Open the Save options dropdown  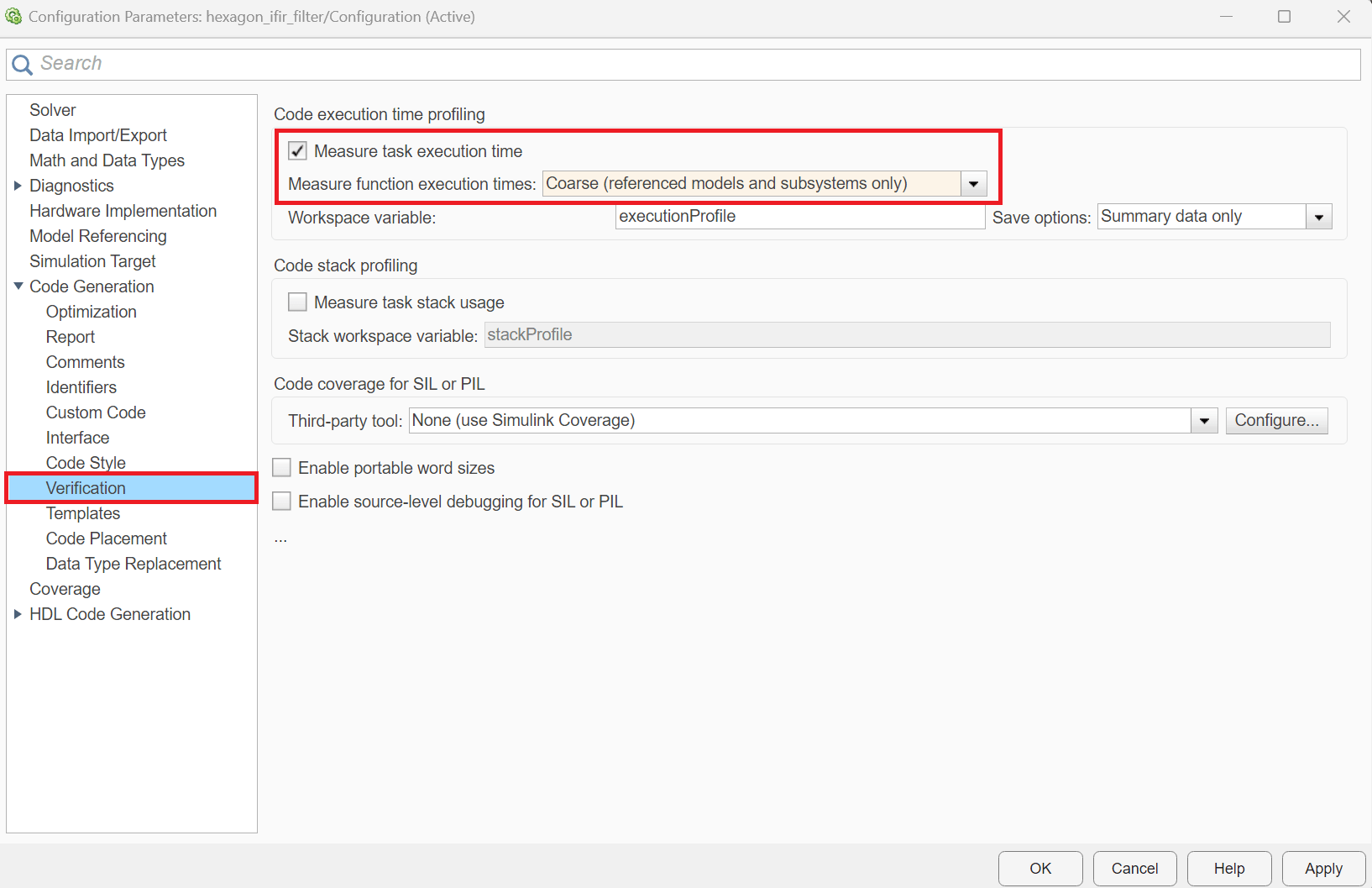[x=1318, y=218]
